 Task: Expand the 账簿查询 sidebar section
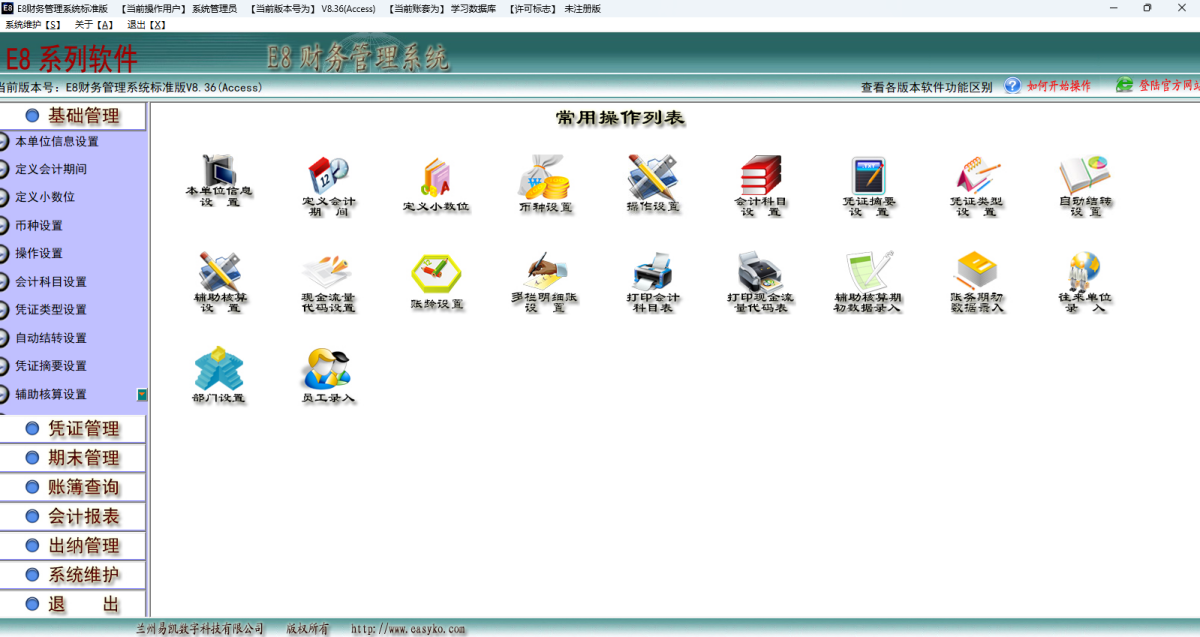74,488
